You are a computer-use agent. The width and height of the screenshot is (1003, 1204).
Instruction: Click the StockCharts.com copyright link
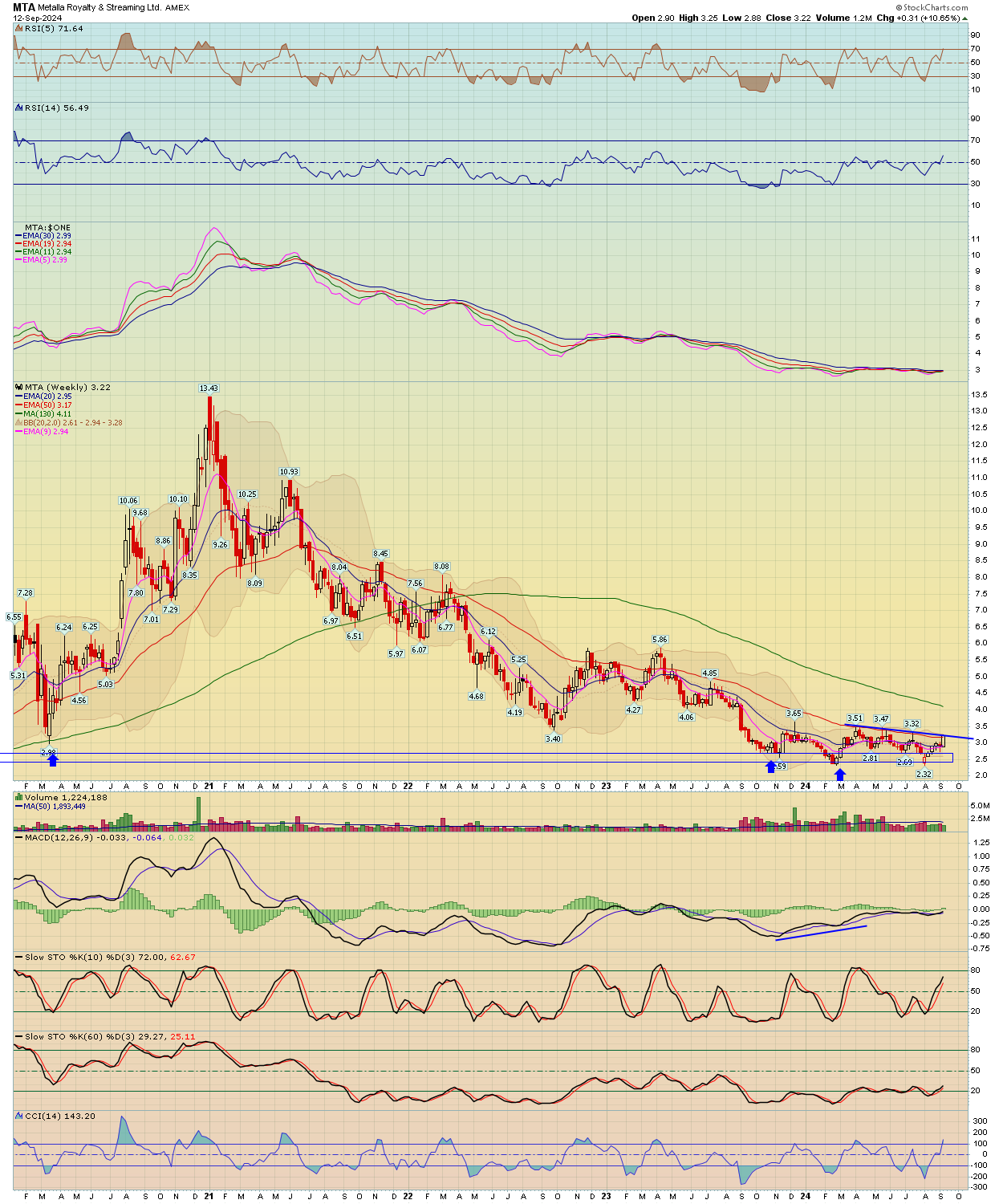point(933,8)
